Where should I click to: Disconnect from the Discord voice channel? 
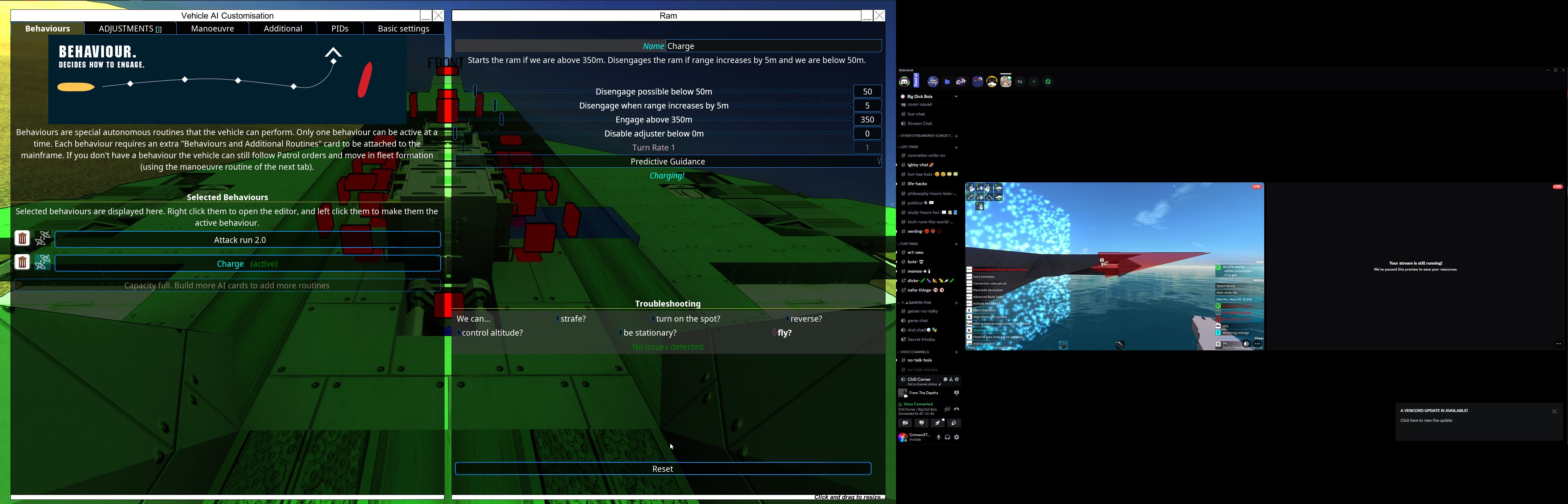956,409
